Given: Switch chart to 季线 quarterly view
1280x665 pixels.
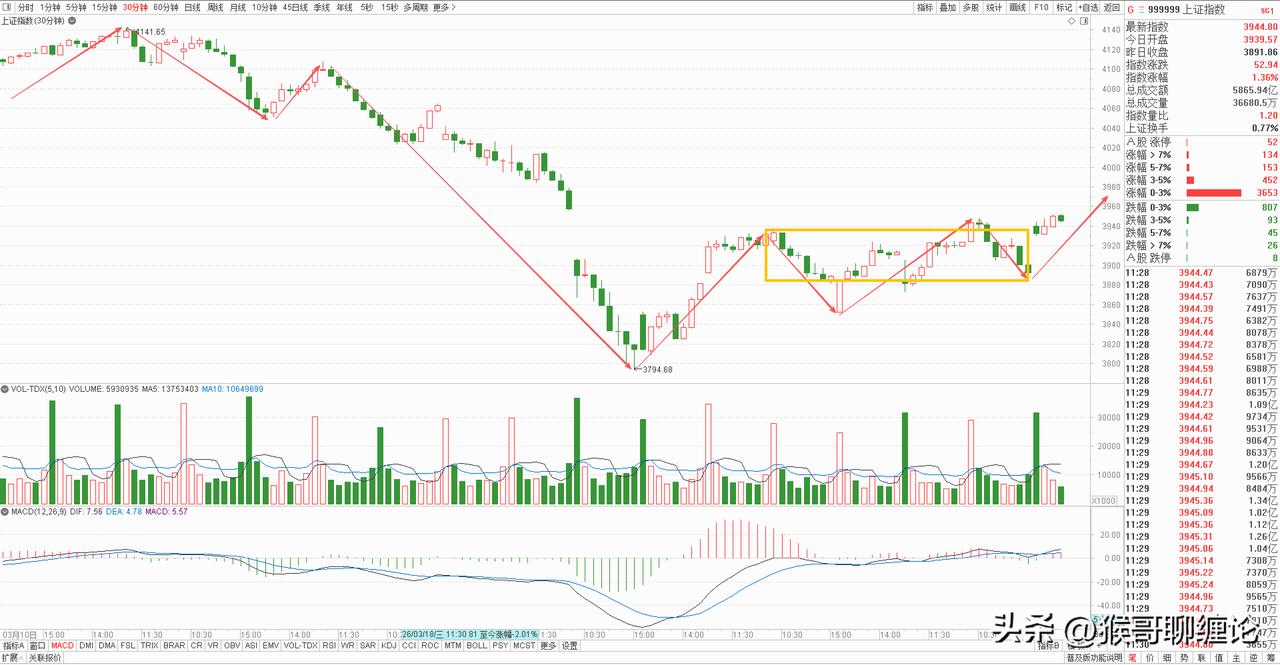Looking at the screenshot, I should point(322,7).
